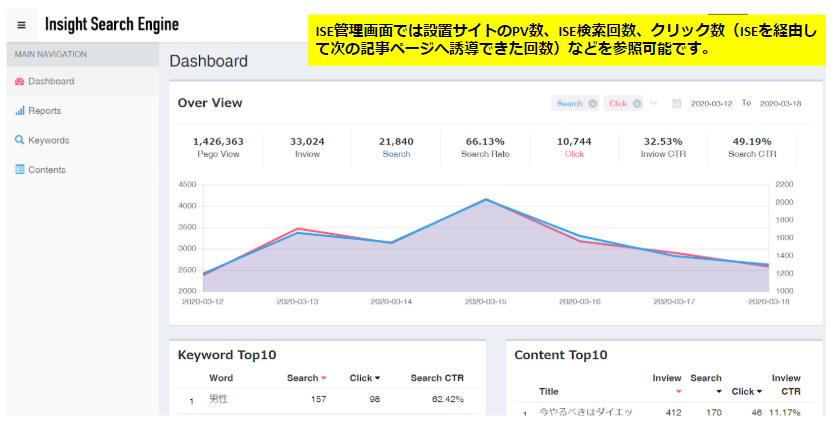Remove the Click tag with its x icon
Screen dimensions: 834x422
tap(637, 104)
